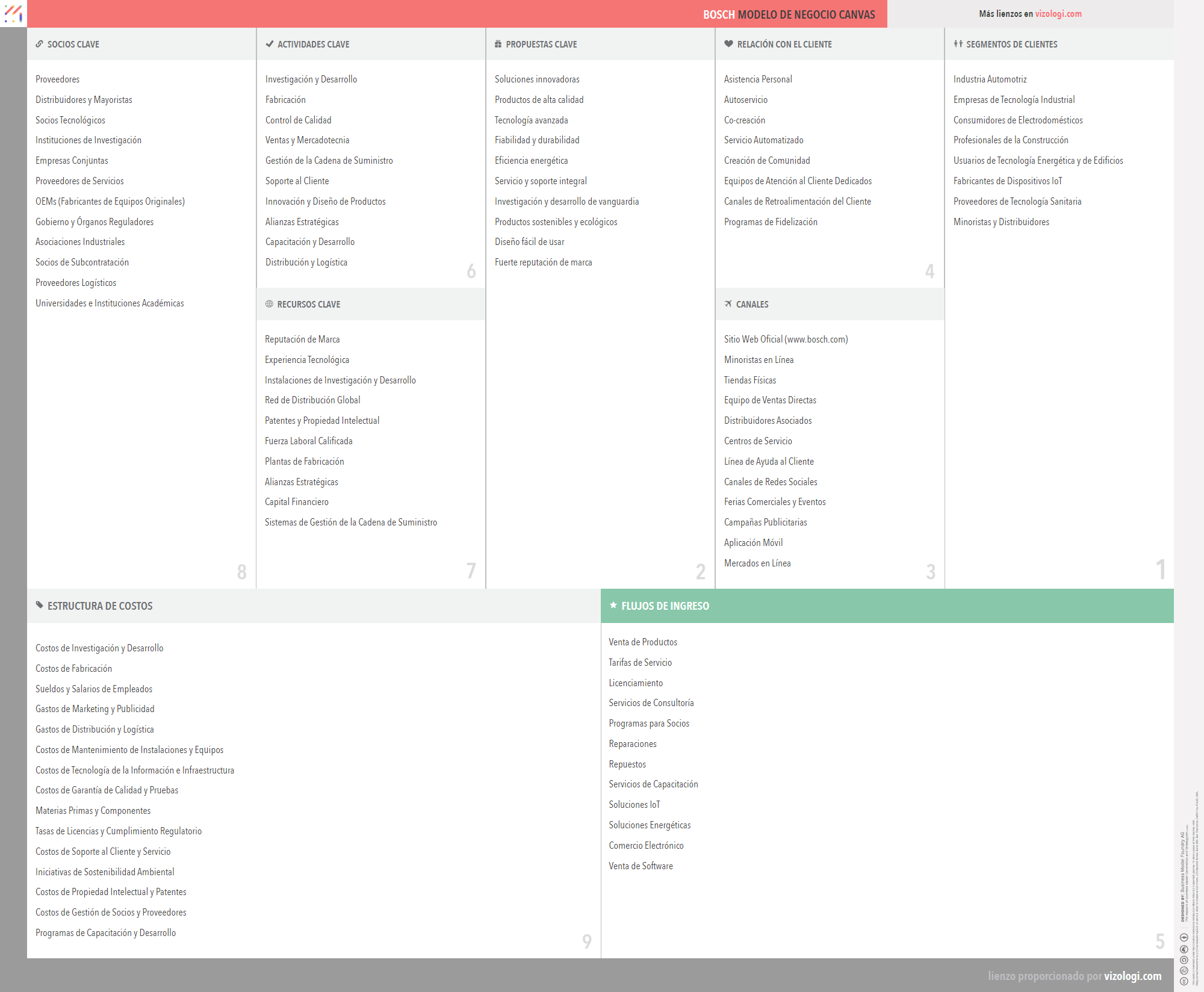Select the Estructura de Costos header

pos(100,606)
